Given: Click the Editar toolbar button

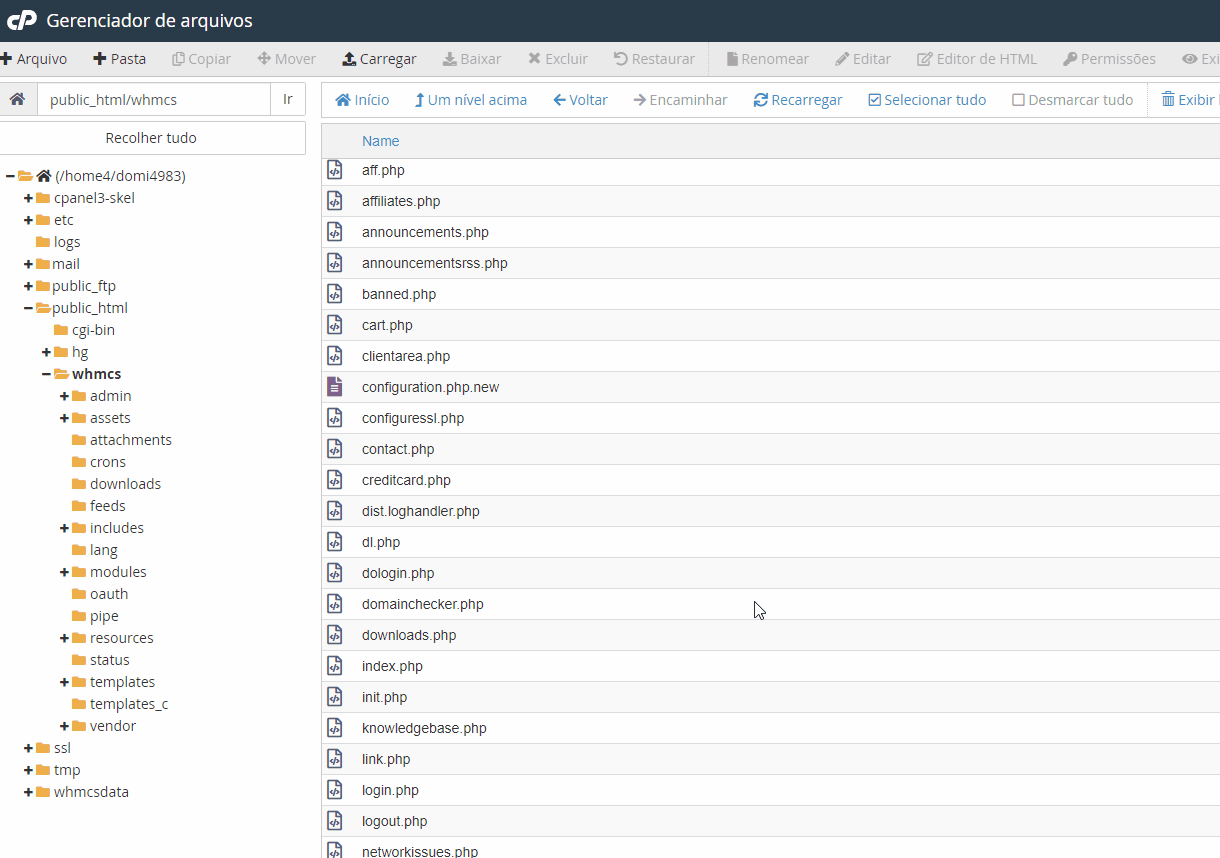Looking at the screenshot, I should tap(863, 59).
